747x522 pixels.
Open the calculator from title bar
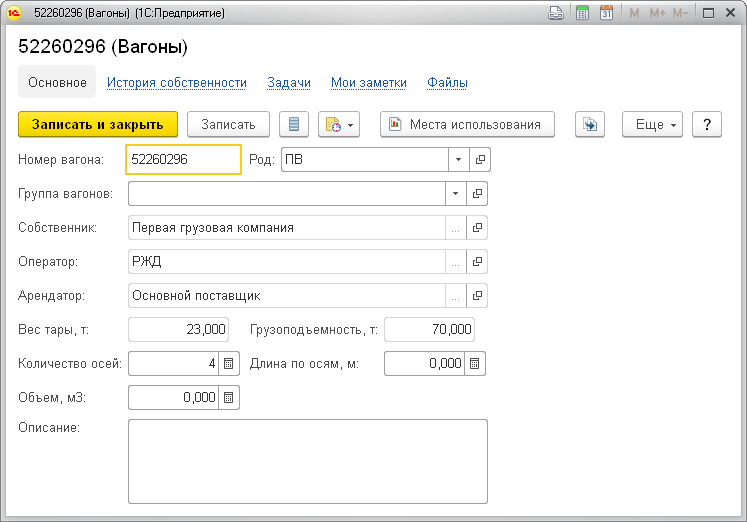click(582, 14)
